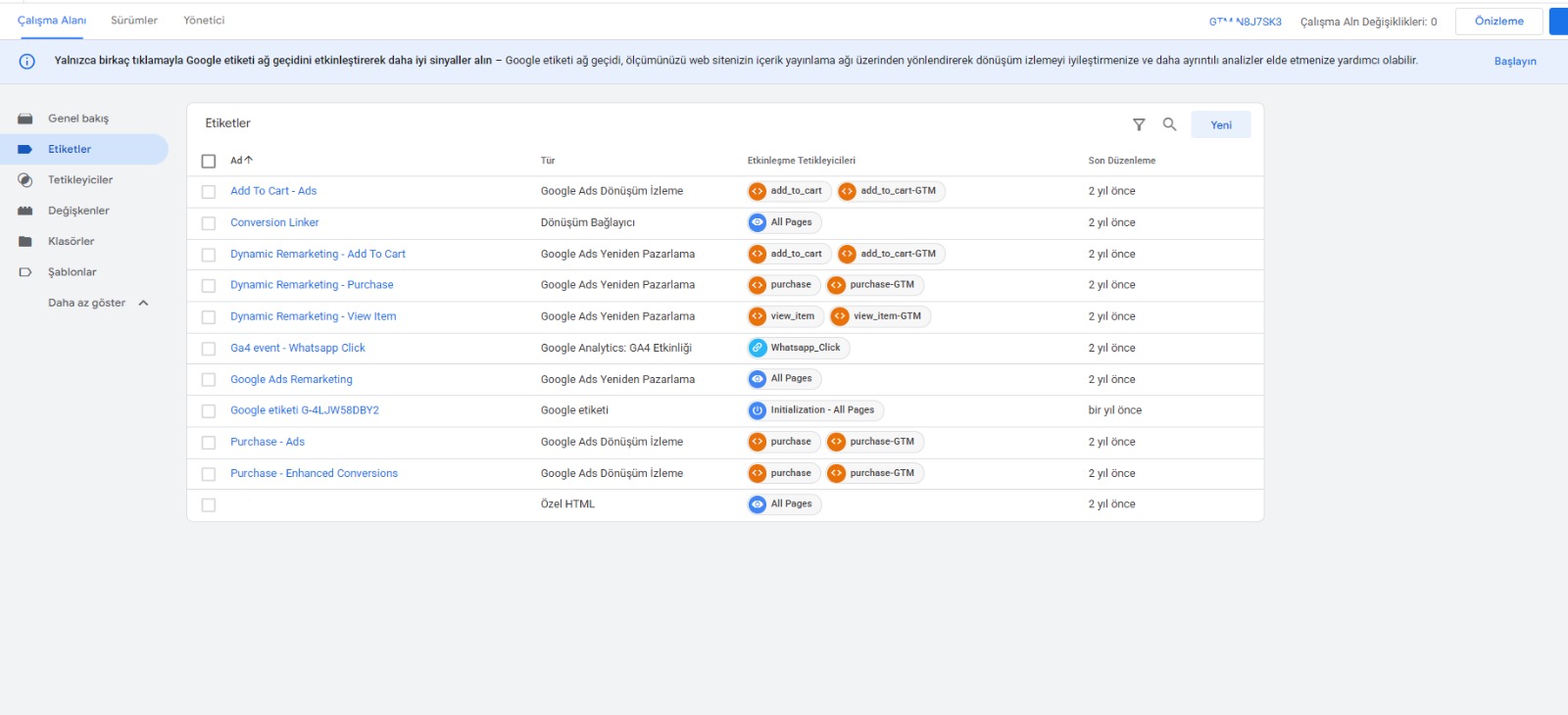Open Değişkenler section in sidebar
Screen dimensions: 1568x715
point(78,211)
